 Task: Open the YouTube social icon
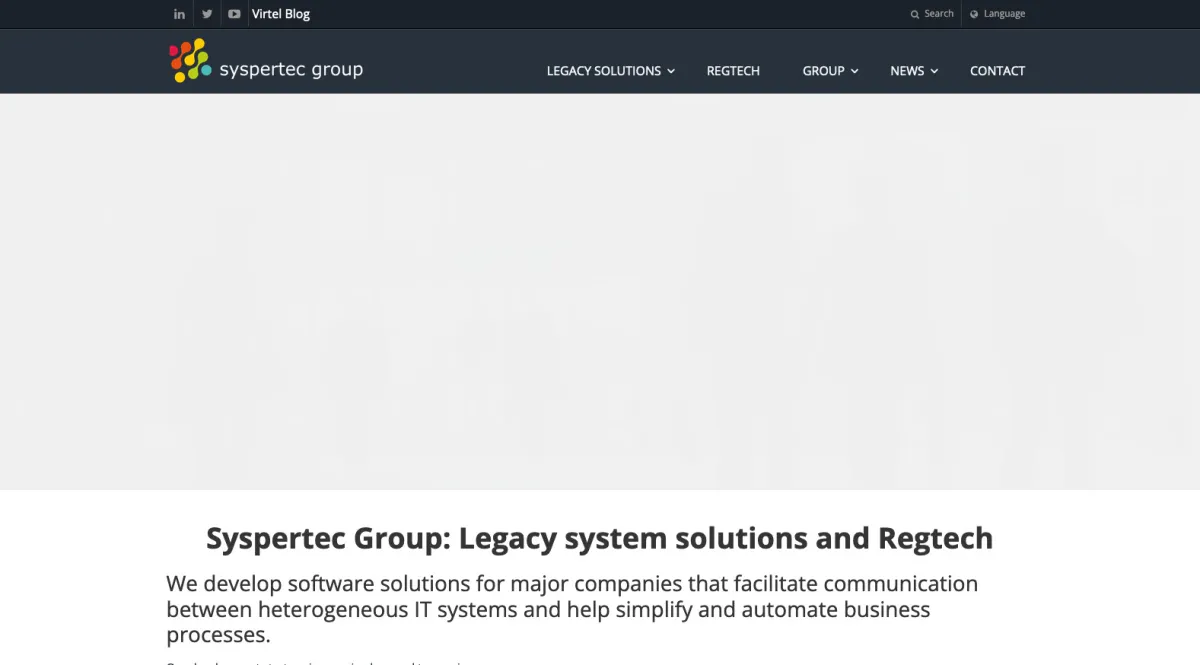pyautogui.click(x=234, y=14)
